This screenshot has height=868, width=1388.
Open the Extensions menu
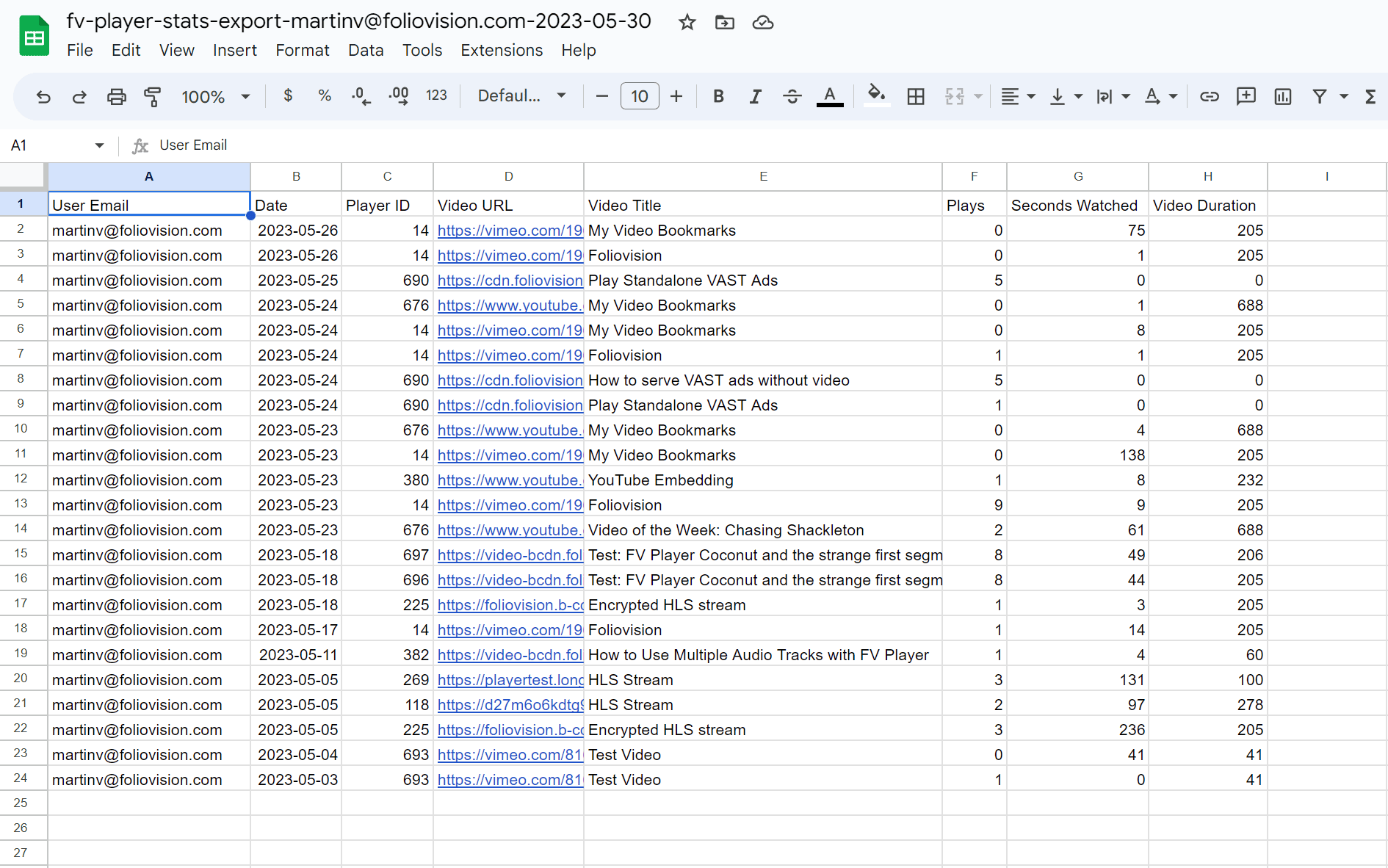(x=502, y=50)
